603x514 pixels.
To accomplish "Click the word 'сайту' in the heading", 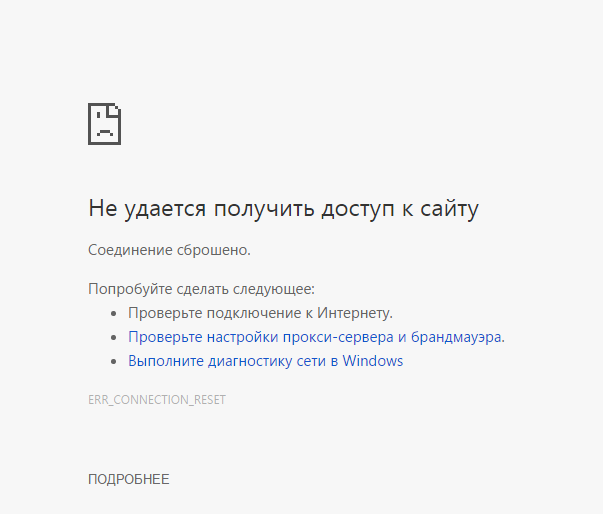I will [x=450, y=209].
